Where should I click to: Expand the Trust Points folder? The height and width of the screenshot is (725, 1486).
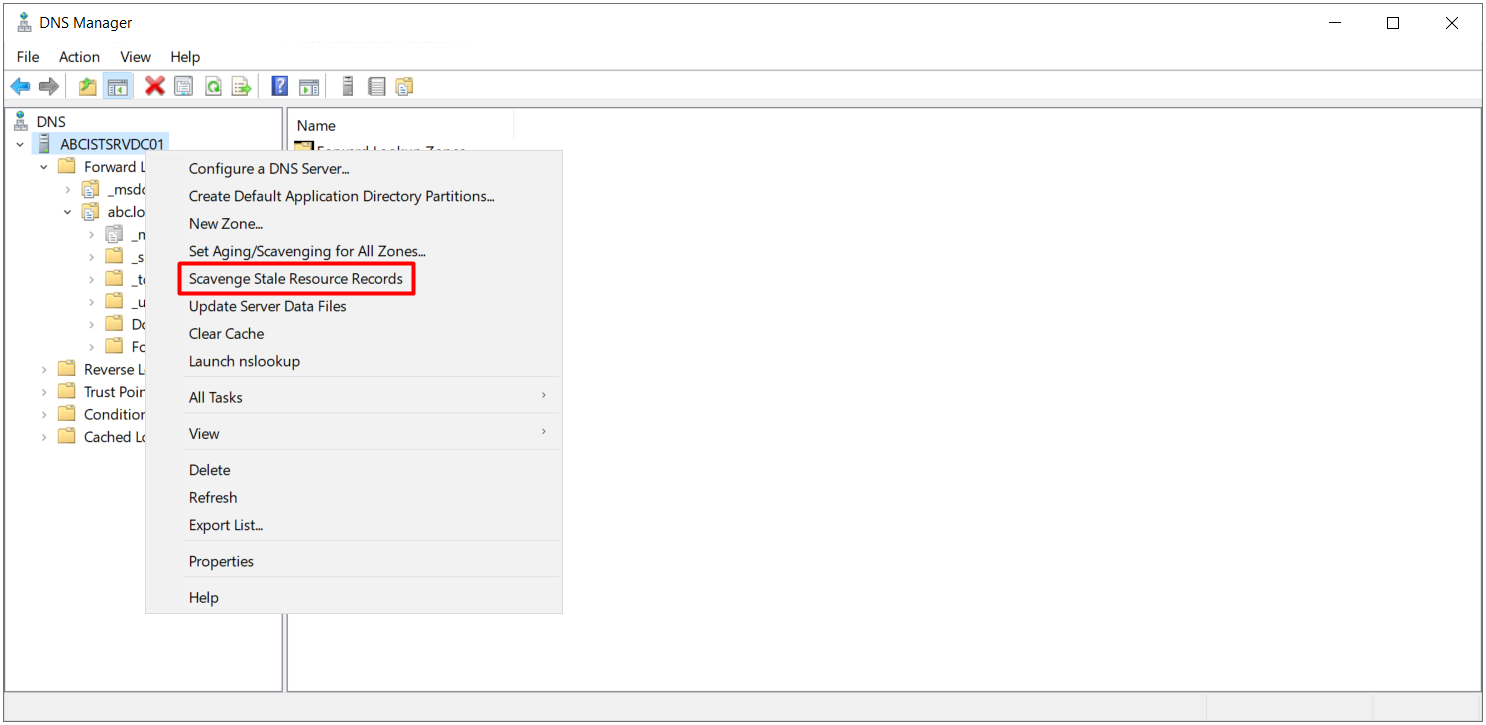44,392
